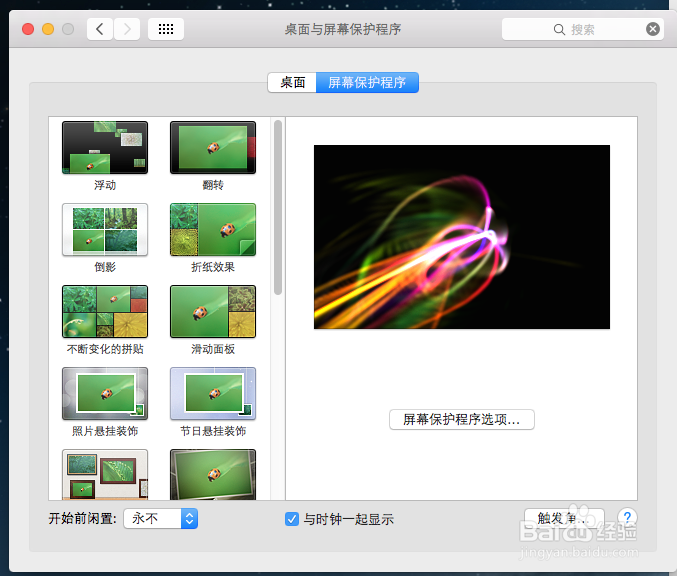
Task: Minimize the window with the yellow button
Action: click(48, 29)
